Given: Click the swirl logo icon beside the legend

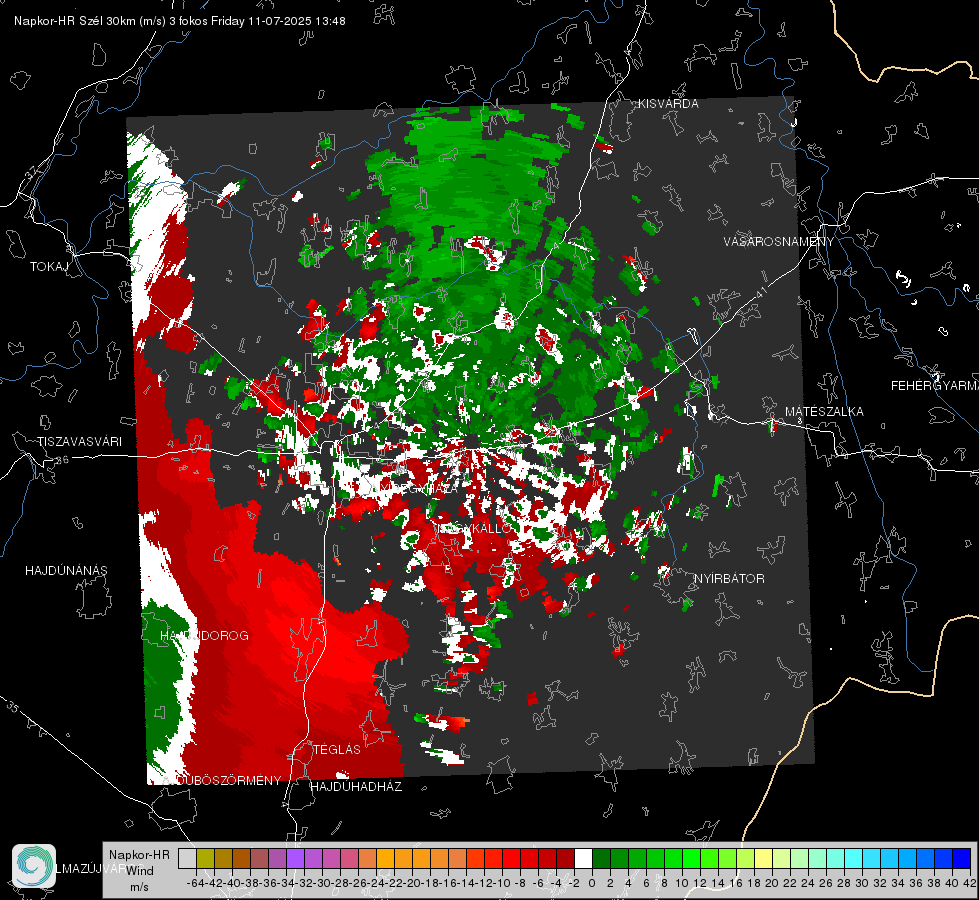Looking at the screenshot, I should click(x=34, y=866).
